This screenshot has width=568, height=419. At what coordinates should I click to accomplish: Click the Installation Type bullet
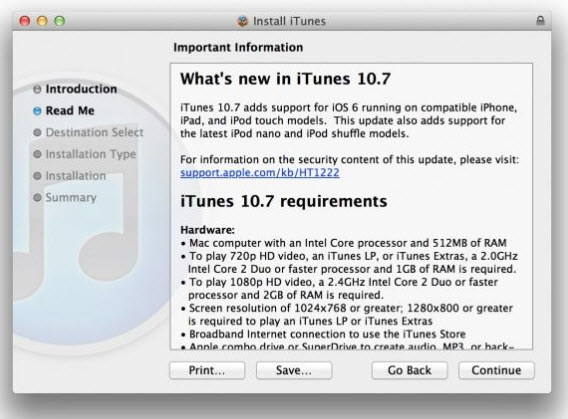(37, 154)
